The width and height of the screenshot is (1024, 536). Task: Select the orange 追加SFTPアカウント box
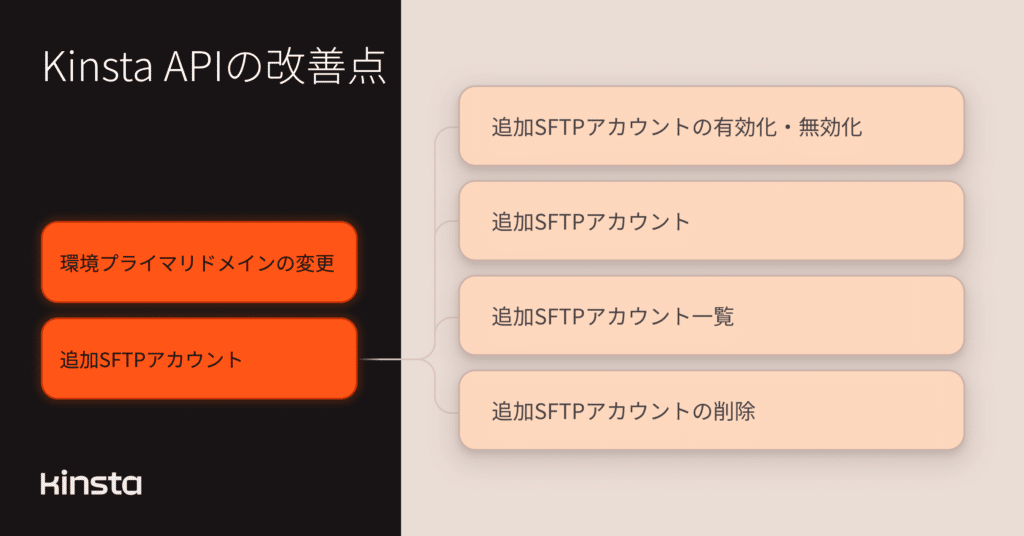coord(199,358)
